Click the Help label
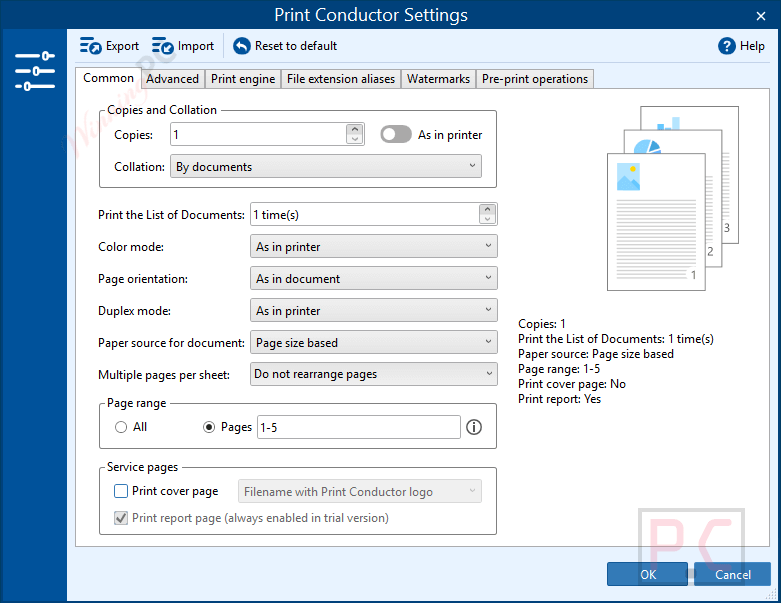The height and width of the screenshot is (603, 781). (752, 46)
